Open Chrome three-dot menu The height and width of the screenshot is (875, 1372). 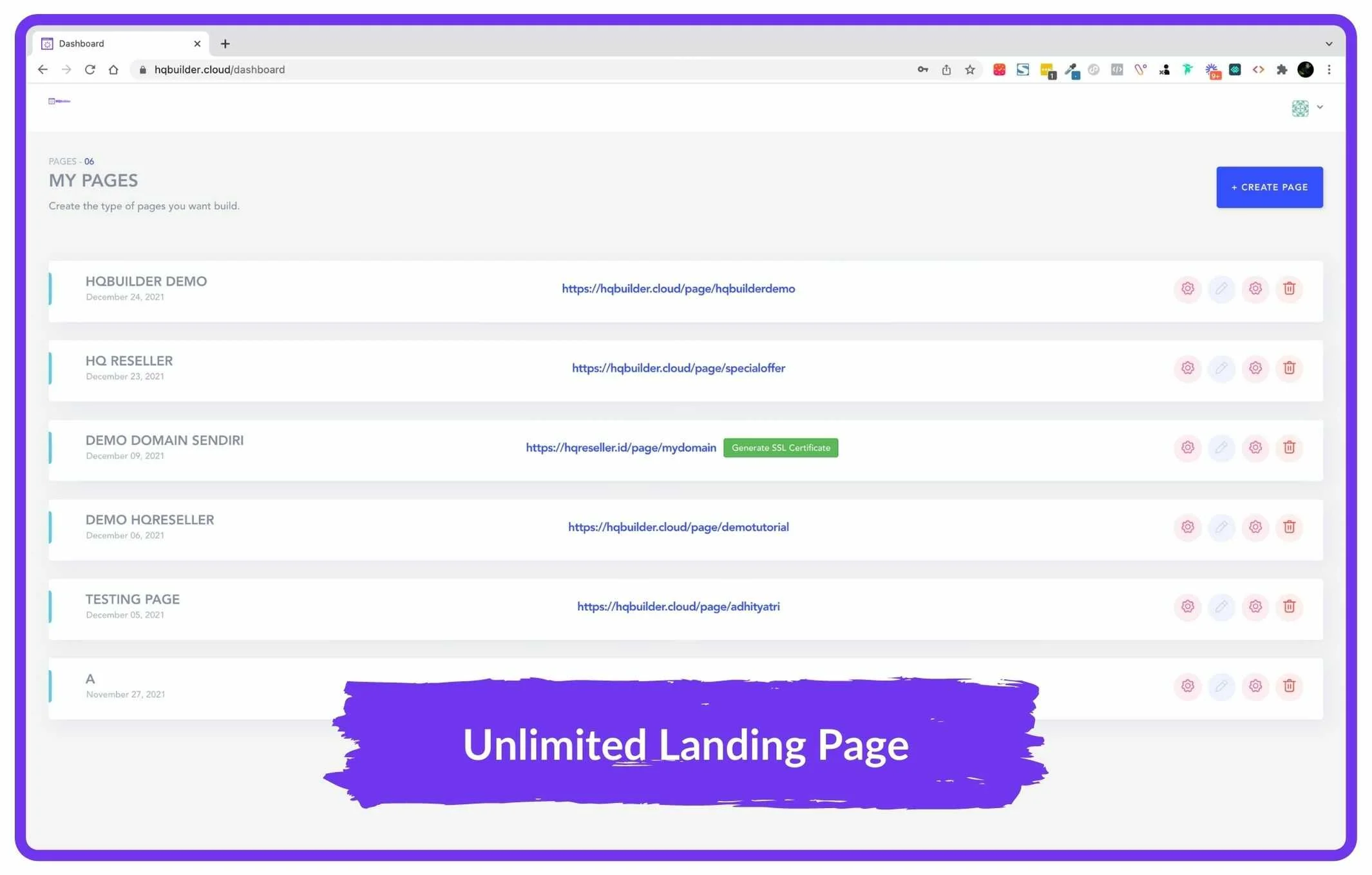[x=1328, y=70]
